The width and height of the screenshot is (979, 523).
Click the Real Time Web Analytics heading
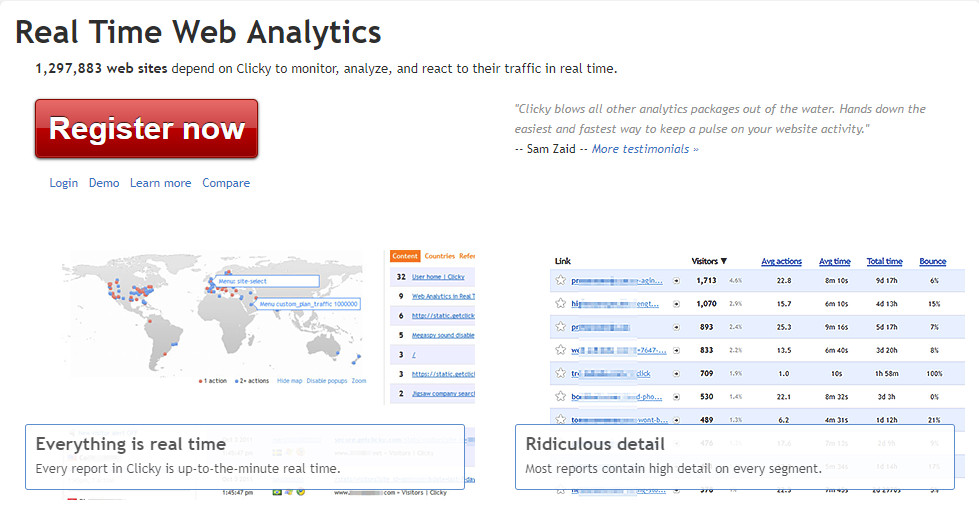(198, 33)
